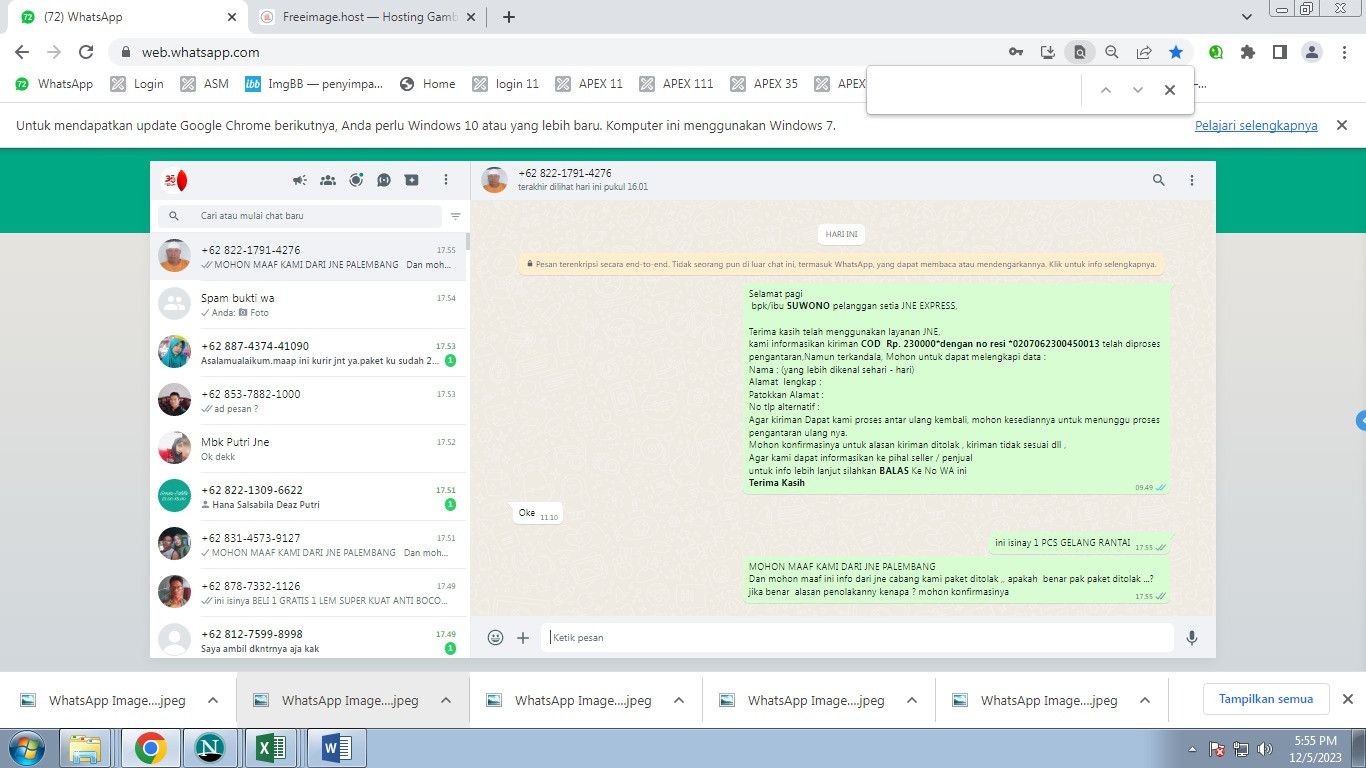Open chat 'Spam bukti wa'
1366x768 pixels.
308,305
